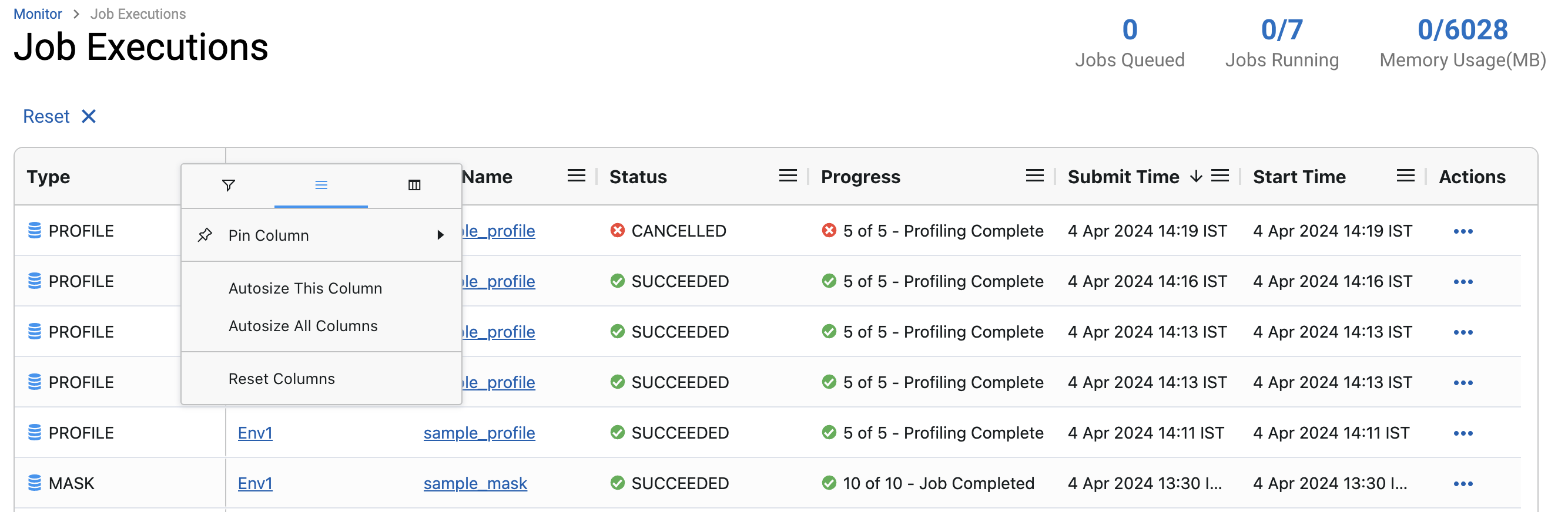1568x512 pixels.
Task: Click 10 of 10 - Job Completed text
Action: [x=938, y=483]
